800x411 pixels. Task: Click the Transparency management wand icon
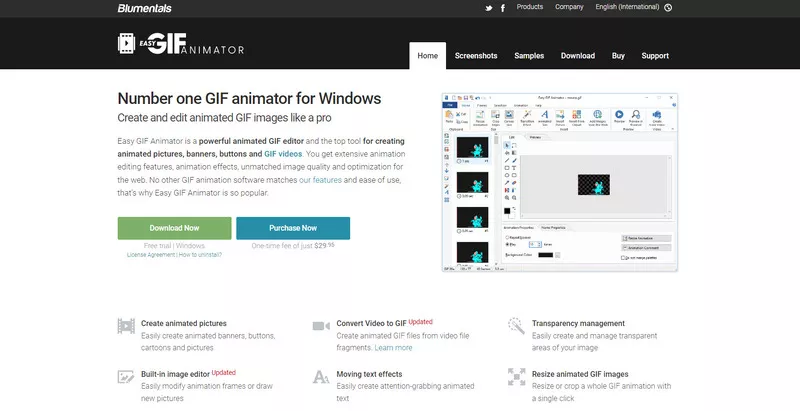coord(515,325)
